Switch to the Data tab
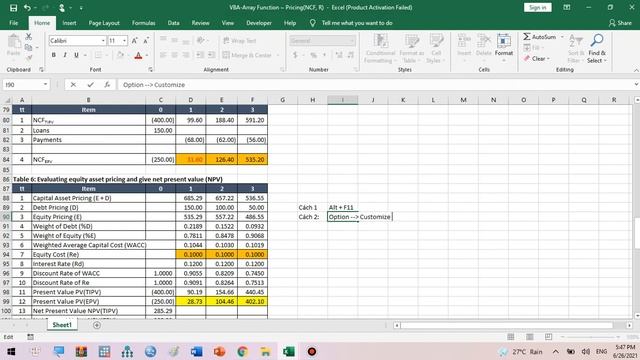The width and height of the screenshot is (640, 360). pos(173,23)
